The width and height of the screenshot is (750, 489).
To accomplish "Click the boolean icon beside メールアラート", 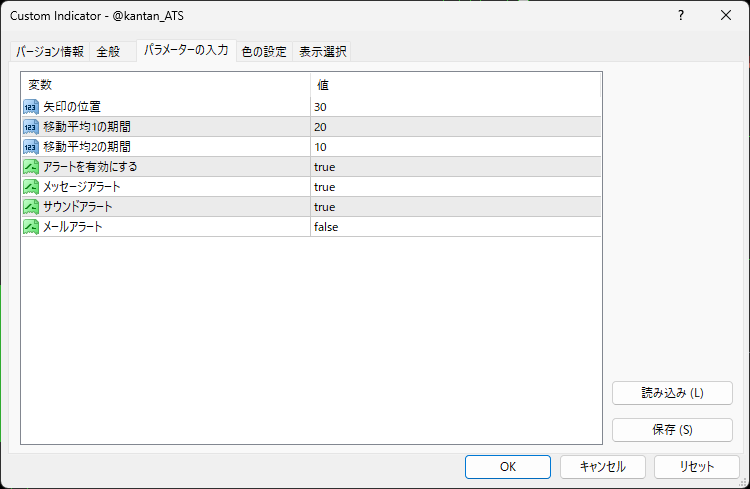I will click(31, 227).
